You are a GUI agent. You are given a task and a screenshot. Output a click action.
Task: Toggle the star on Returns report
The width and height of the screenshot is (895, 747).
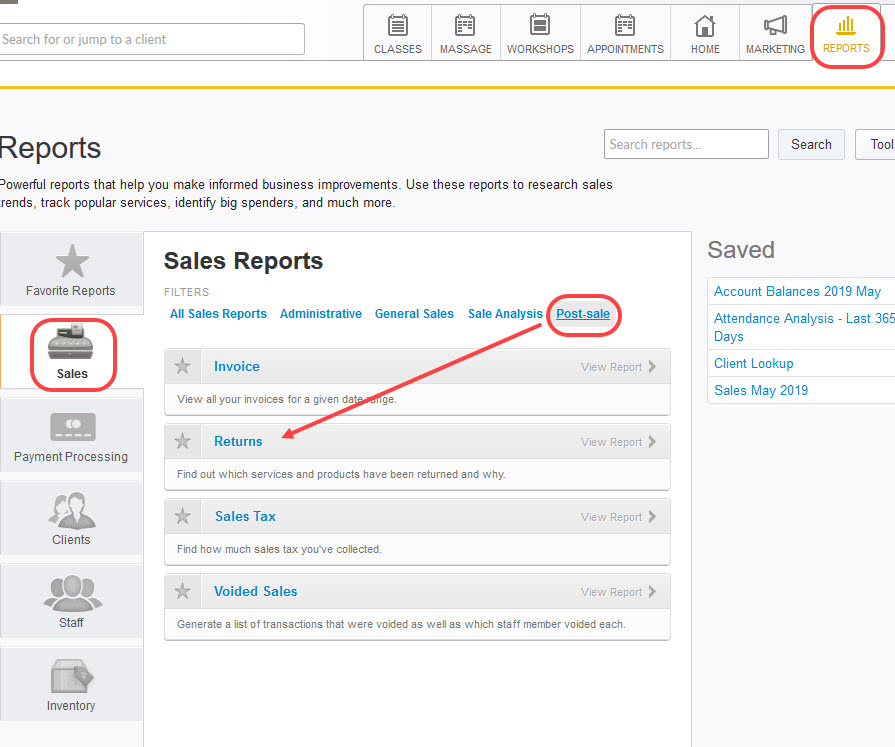tap(183, 441)
